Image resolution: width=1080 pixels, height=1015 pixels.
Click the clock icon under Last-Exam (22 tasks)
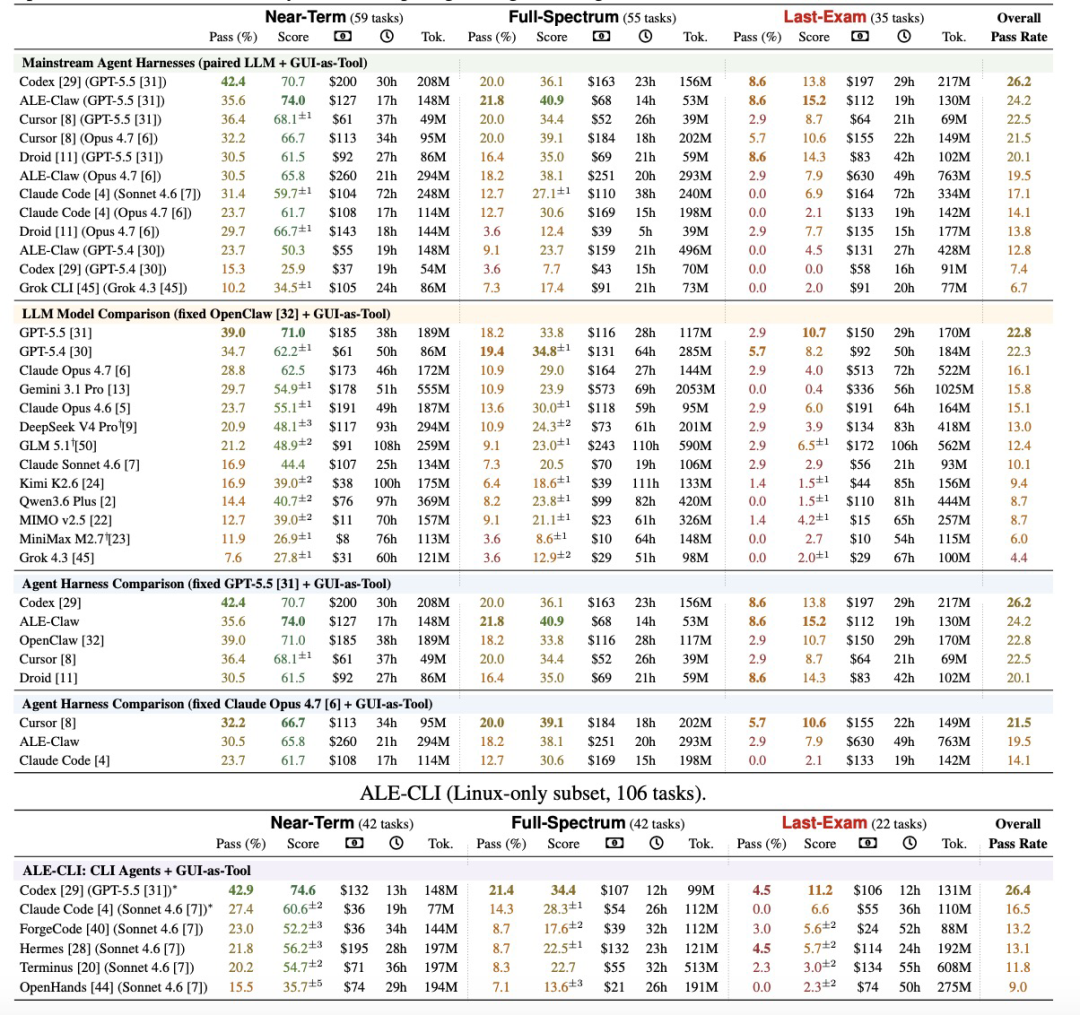coord(910,843)
